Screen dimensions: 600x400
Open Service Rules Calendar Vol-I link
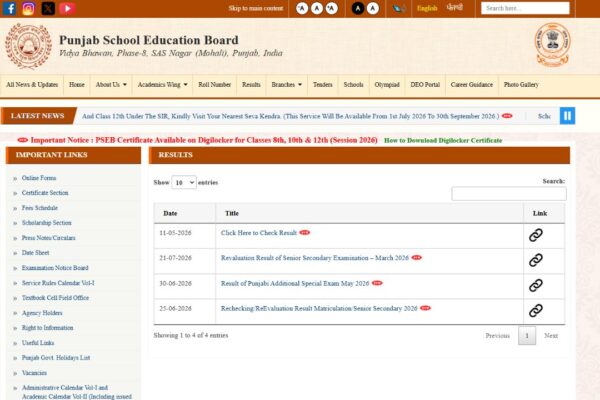coord(58,283)
